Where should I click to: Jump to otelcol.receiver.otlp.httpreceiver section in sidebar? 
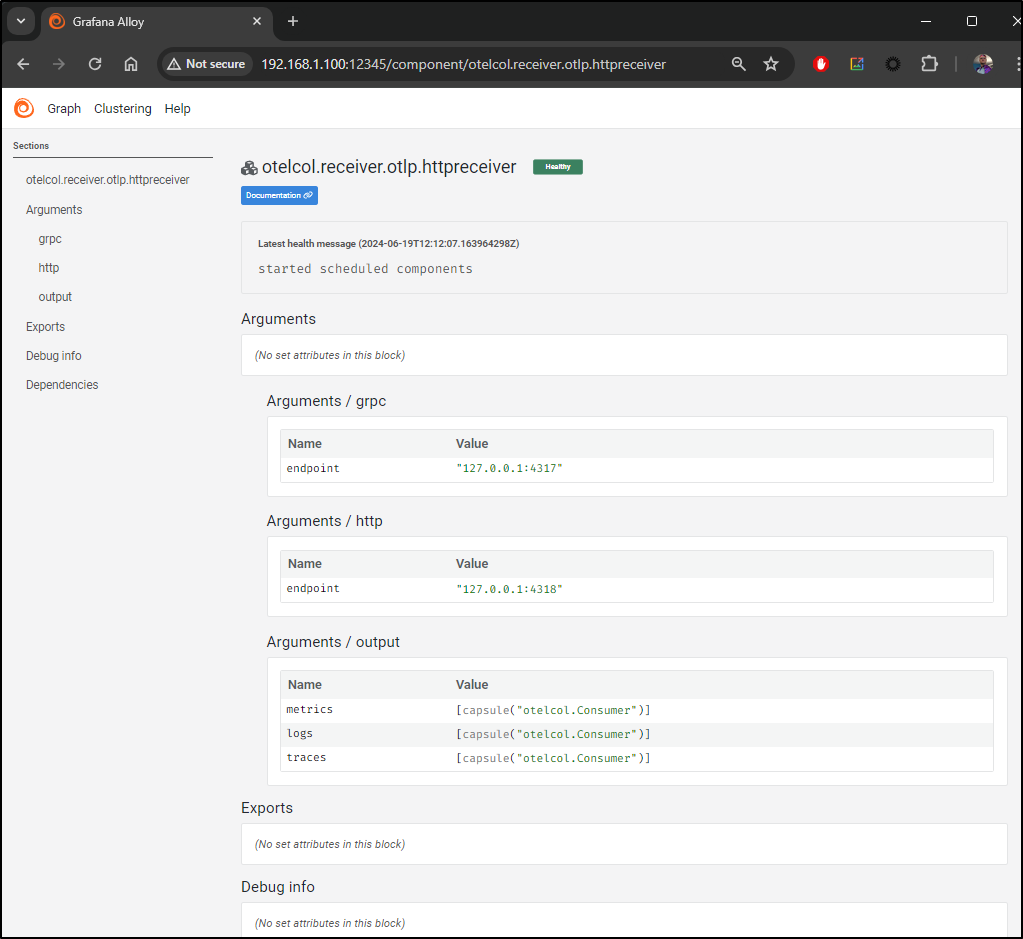click(108, 179)
